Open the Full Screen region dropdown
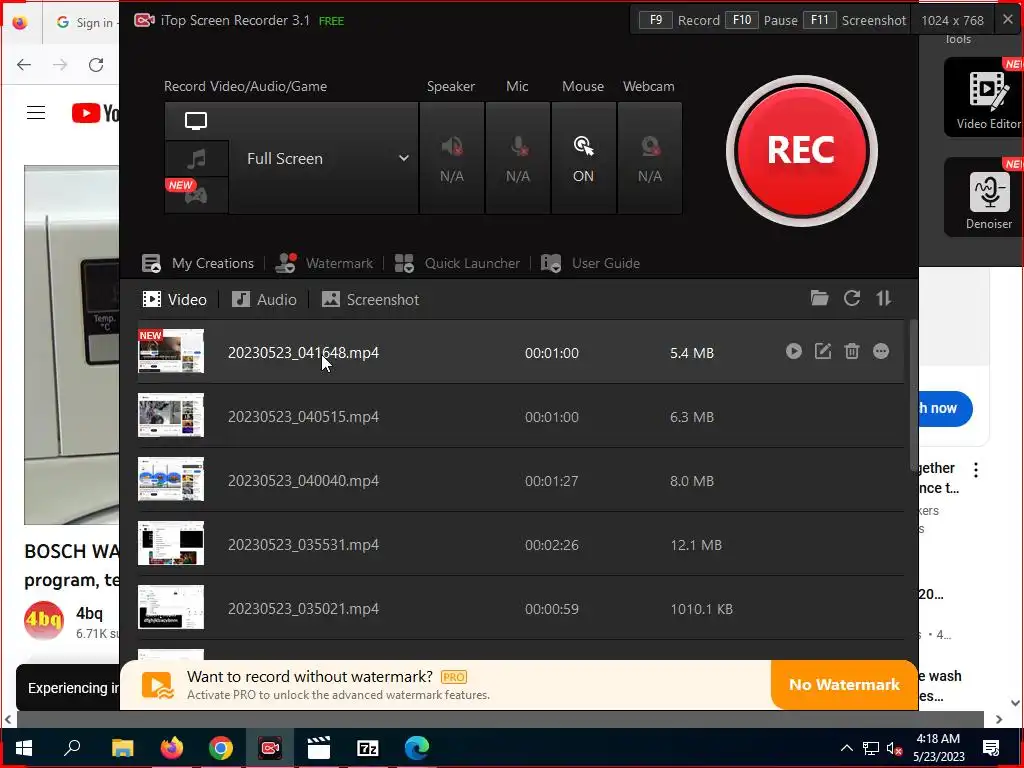This screenshot has width=1024, height=768. click(324, 158)
